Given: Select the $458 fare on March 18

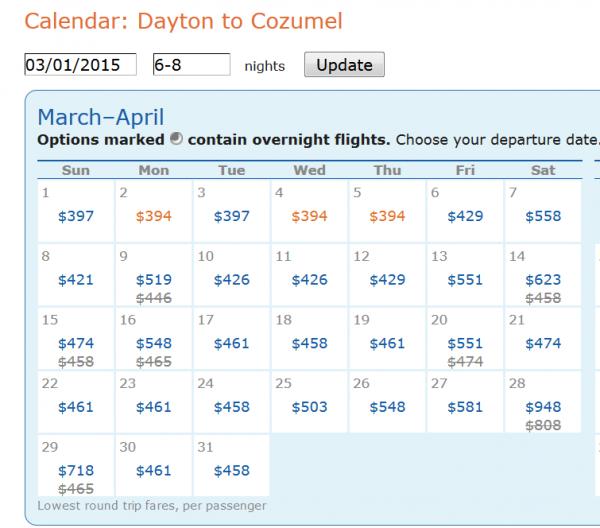Looking at the screenshot, I should 309,343.
